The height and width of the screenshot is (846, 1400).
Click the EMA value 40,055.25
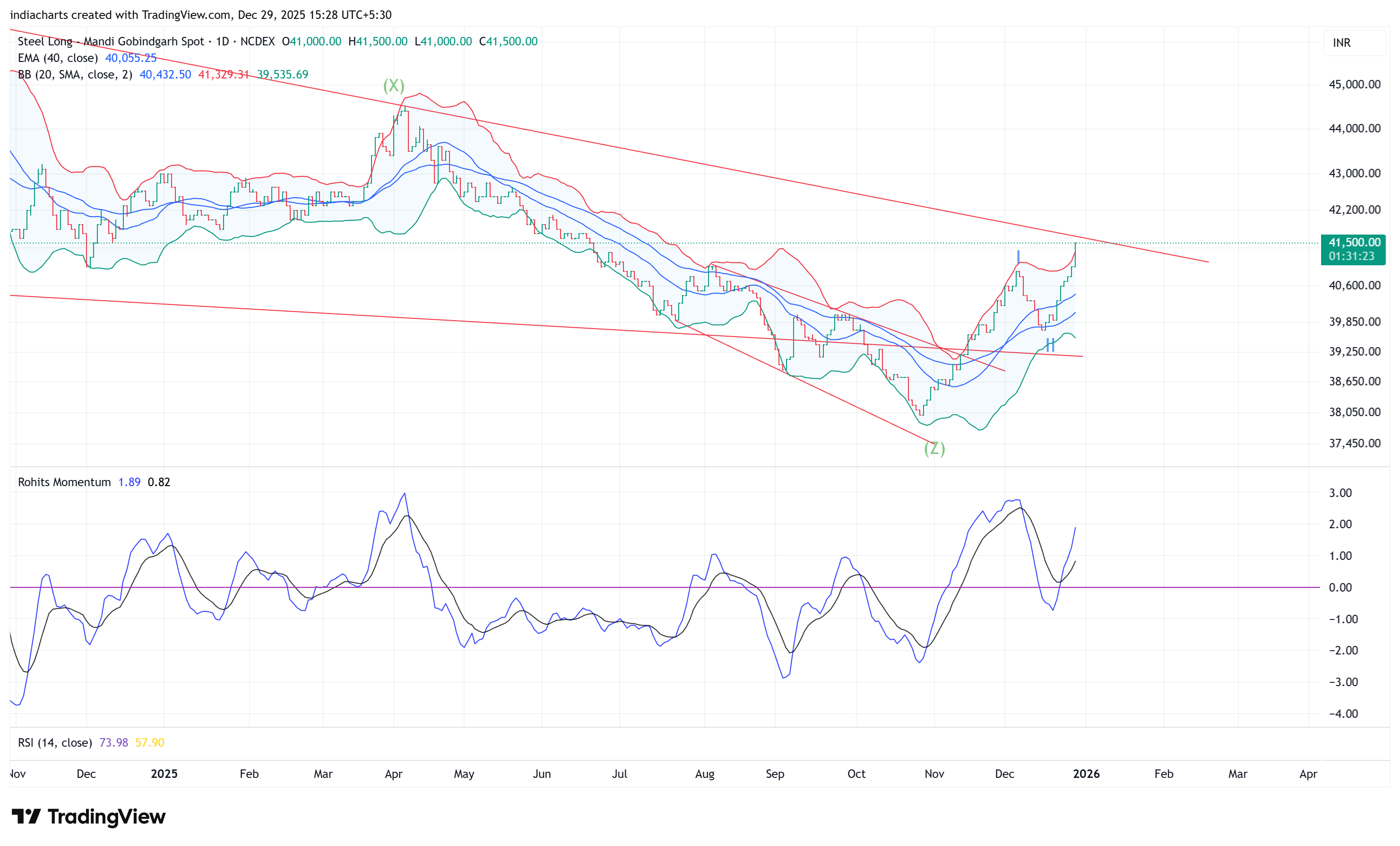point(130,58)
